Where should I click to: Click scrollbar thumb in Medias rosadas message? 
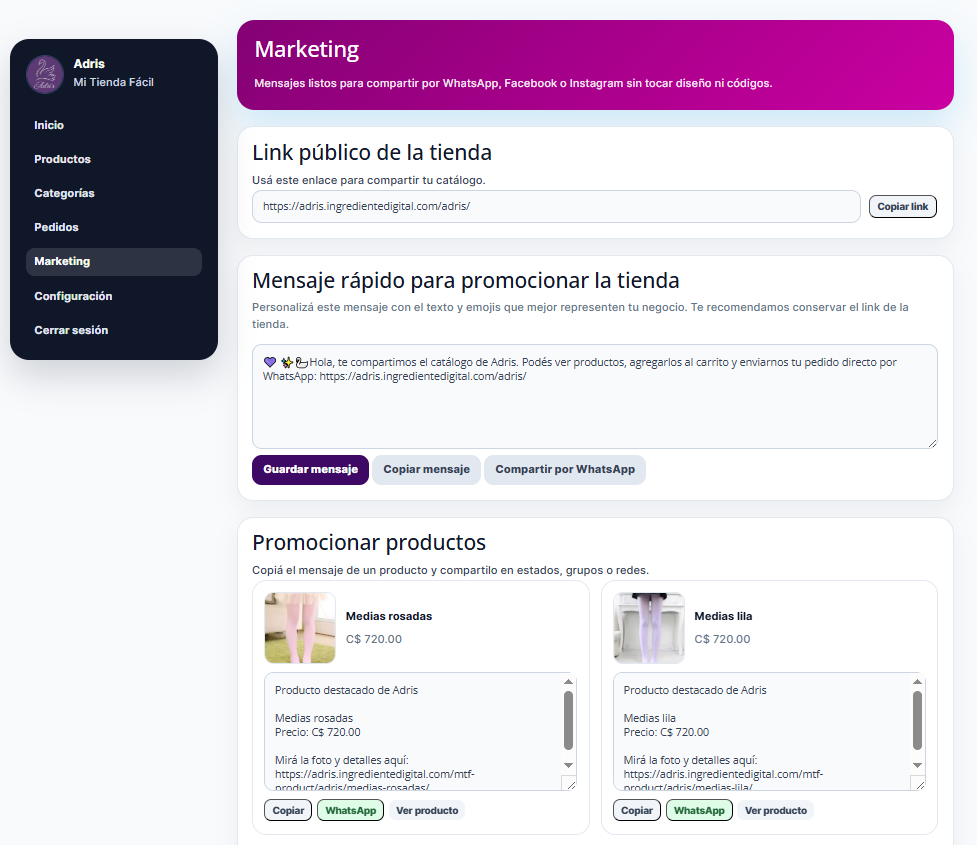point(568,720)
